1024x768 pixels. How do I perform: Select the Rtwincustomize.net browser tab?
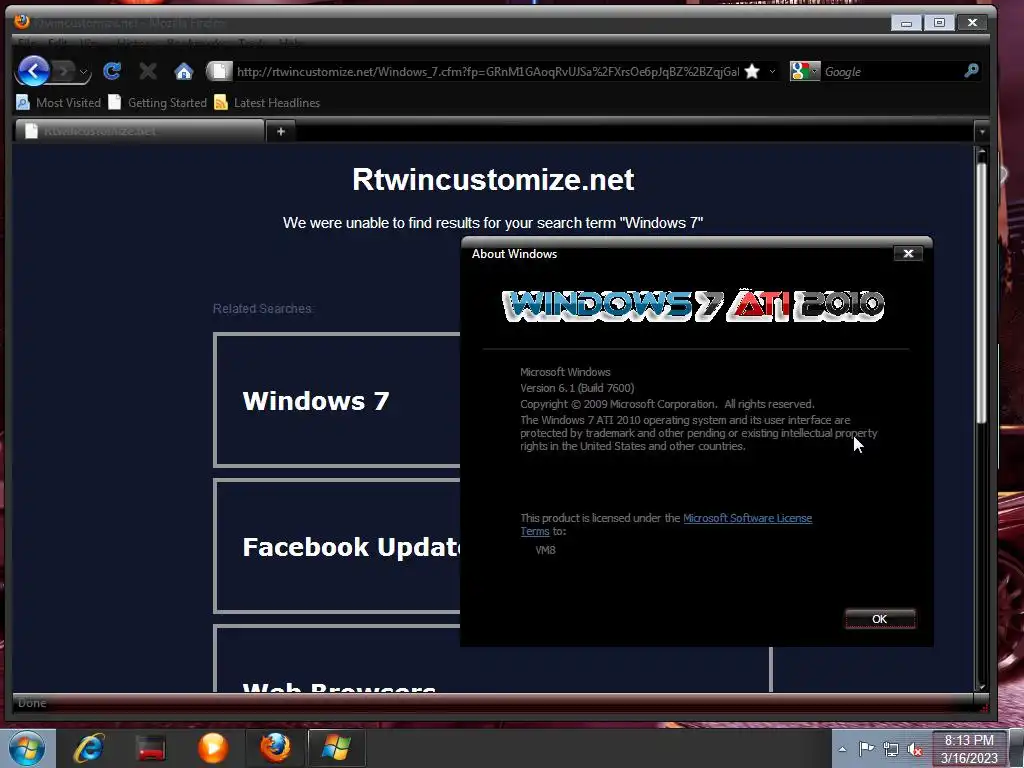(139, 131)
